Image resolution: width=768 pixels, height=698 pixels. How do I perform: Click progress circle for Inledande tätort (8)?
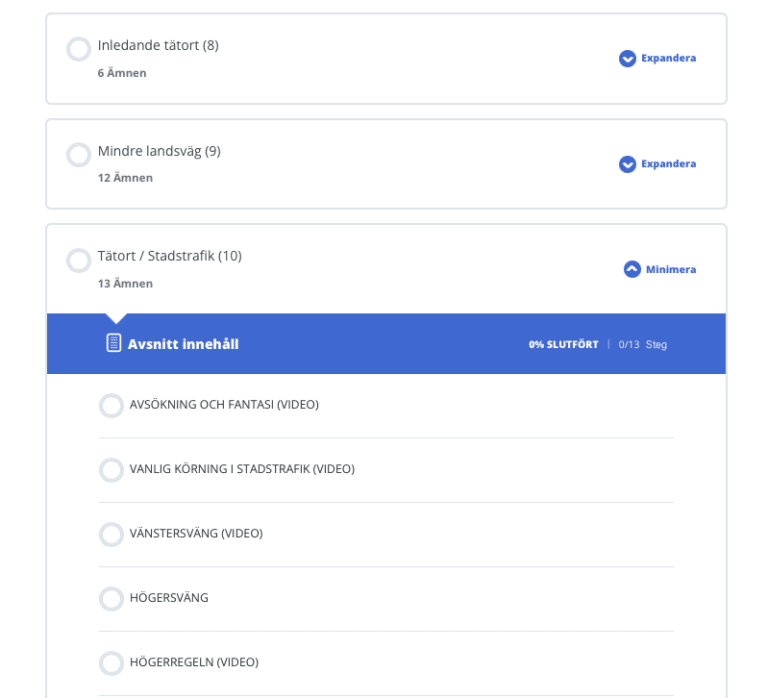pyautogui.click(x=79, y=49)
